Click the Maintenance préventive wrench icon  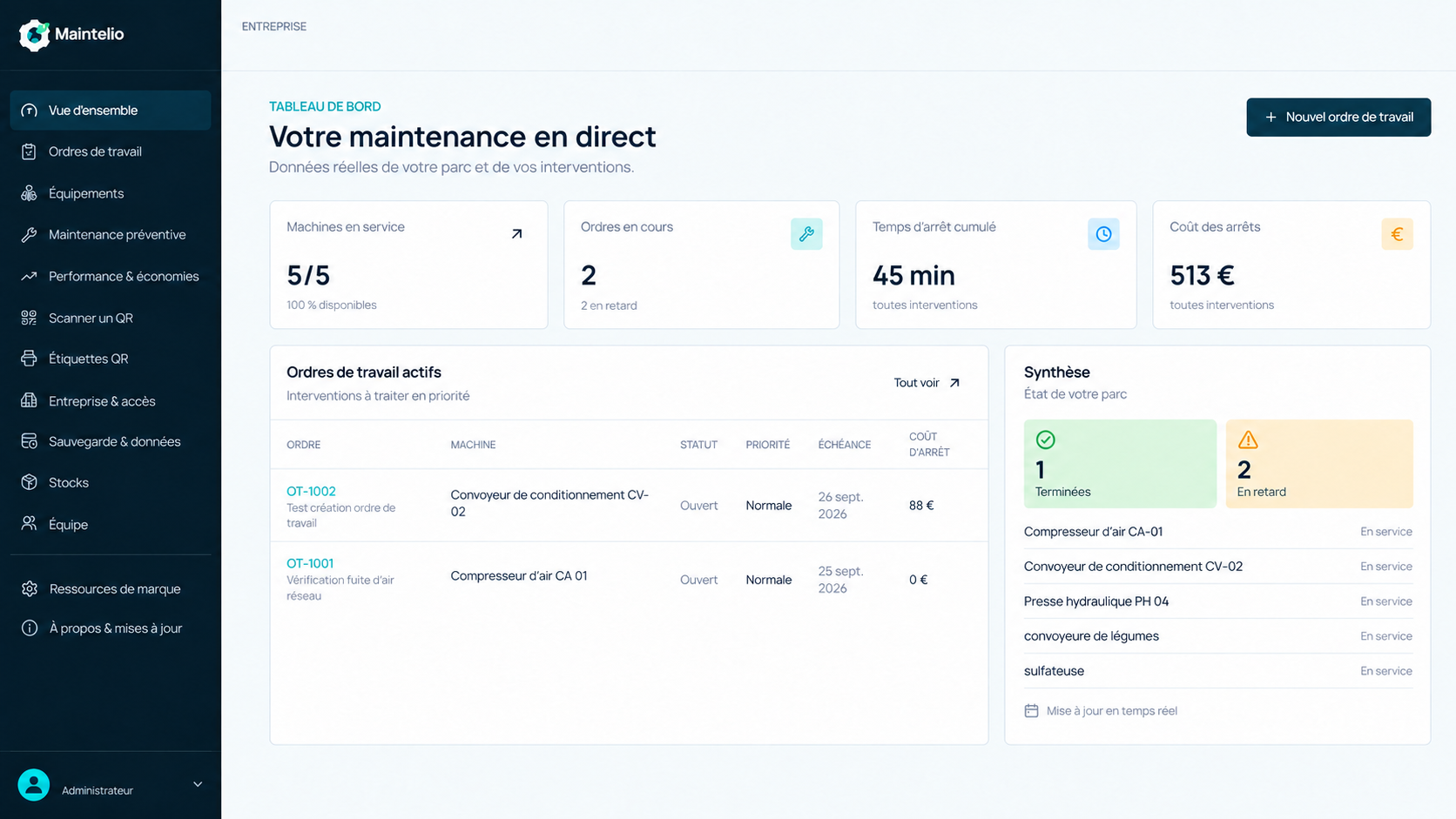pos(30,235)
